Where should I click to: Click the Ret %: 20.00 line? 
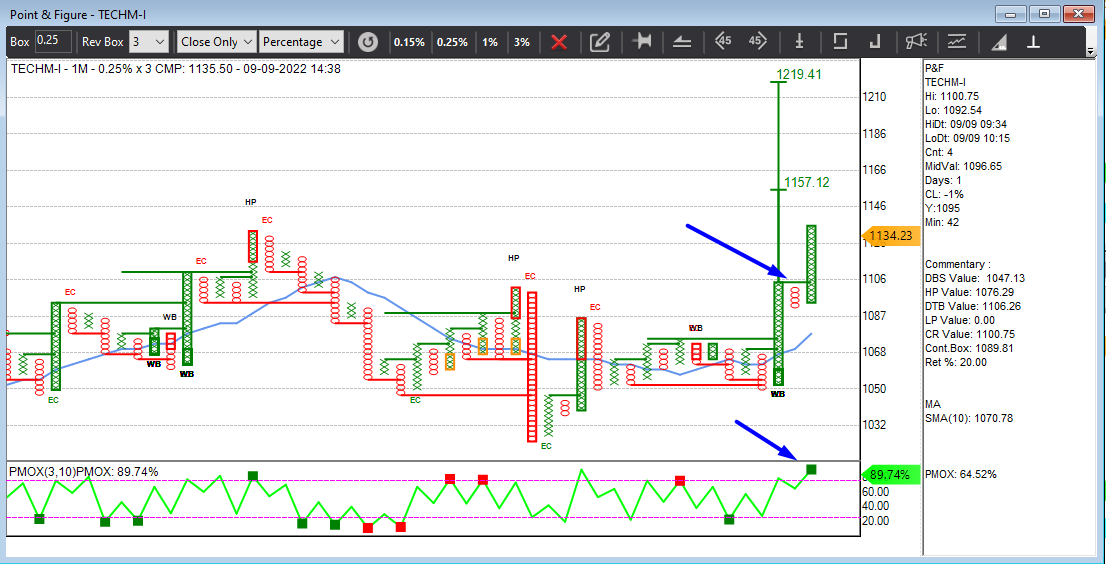956,362
